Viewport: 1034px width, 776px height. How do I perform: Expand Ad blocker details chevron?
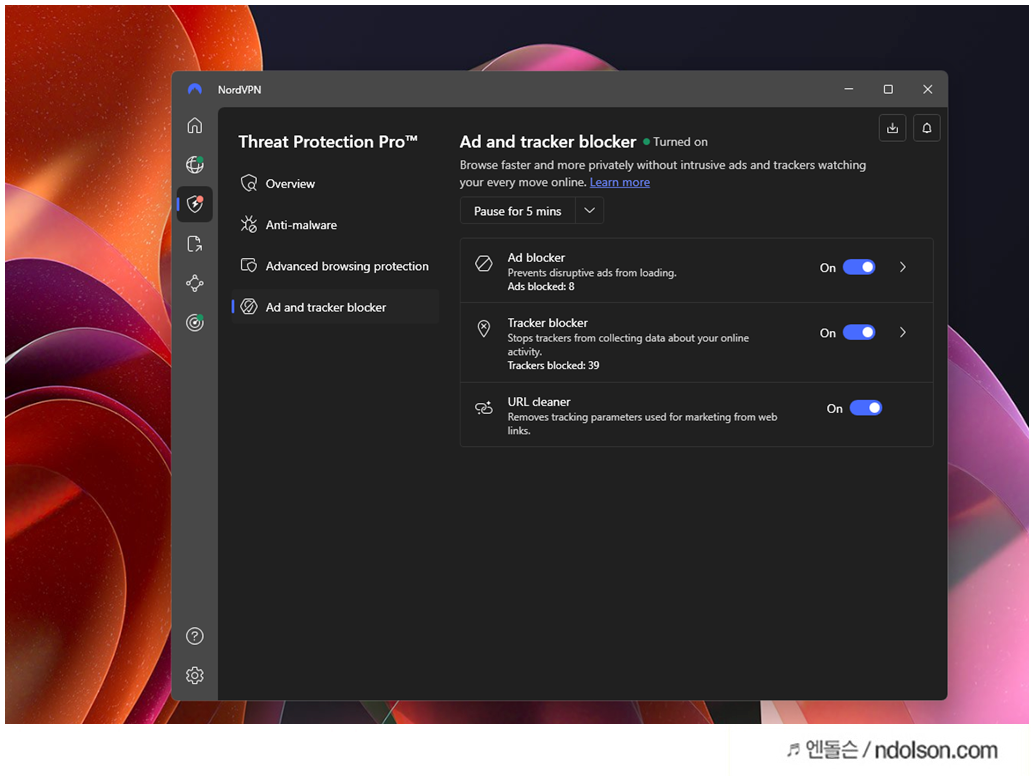coord(903,267)
